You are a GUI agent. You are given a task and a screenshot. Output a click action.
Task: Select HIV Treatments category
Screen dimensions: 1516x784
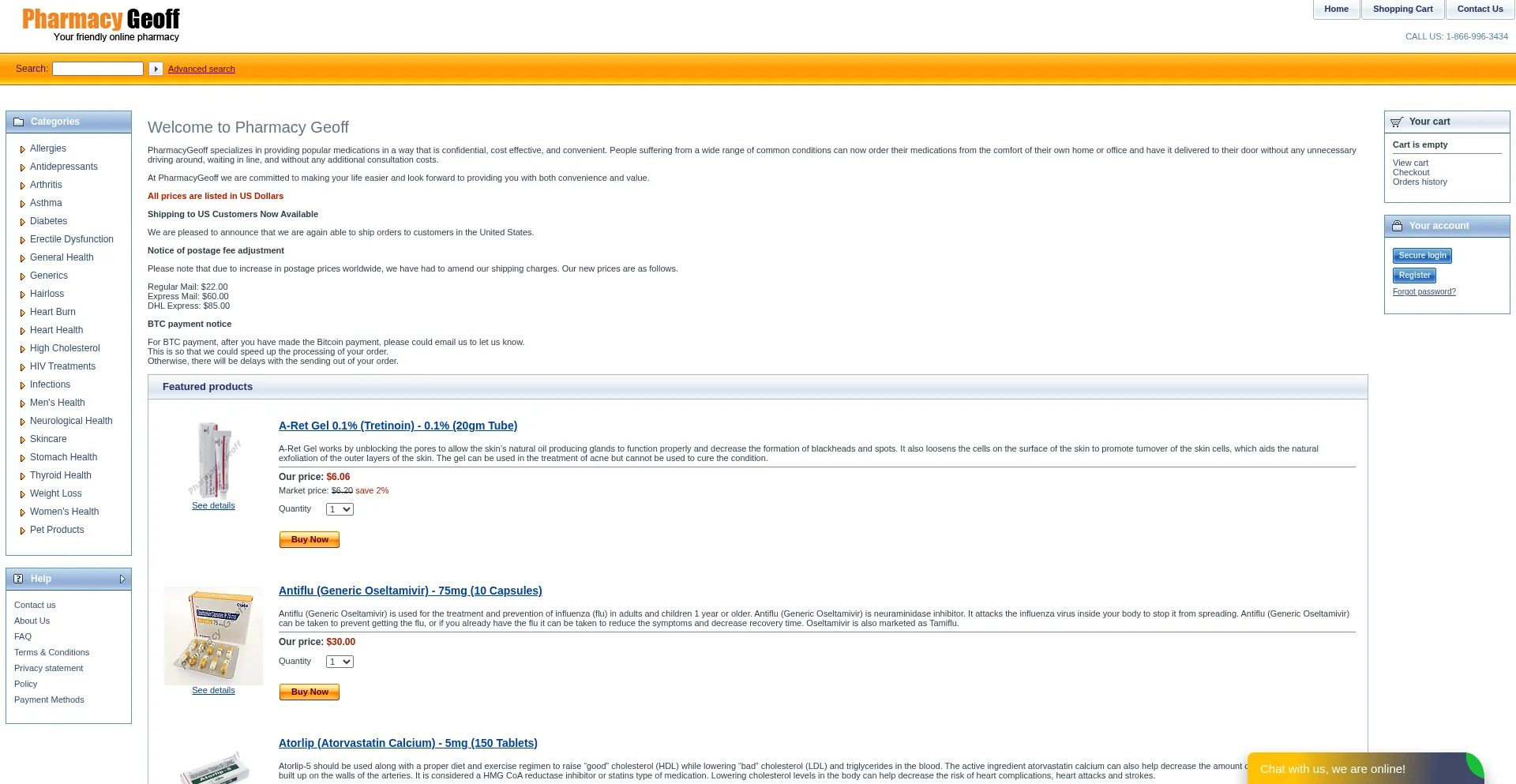pyautogui.click(x=62, y=366)
